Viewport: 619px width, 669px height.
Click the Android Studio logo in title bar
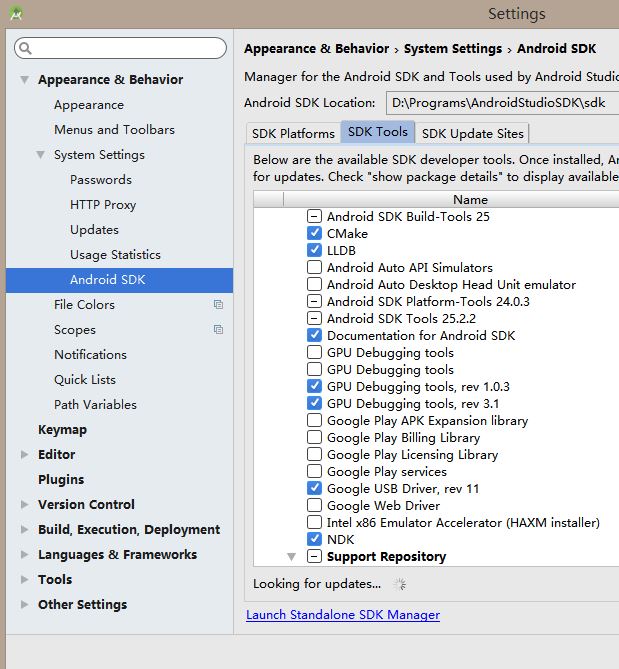(x=16, y=14)
